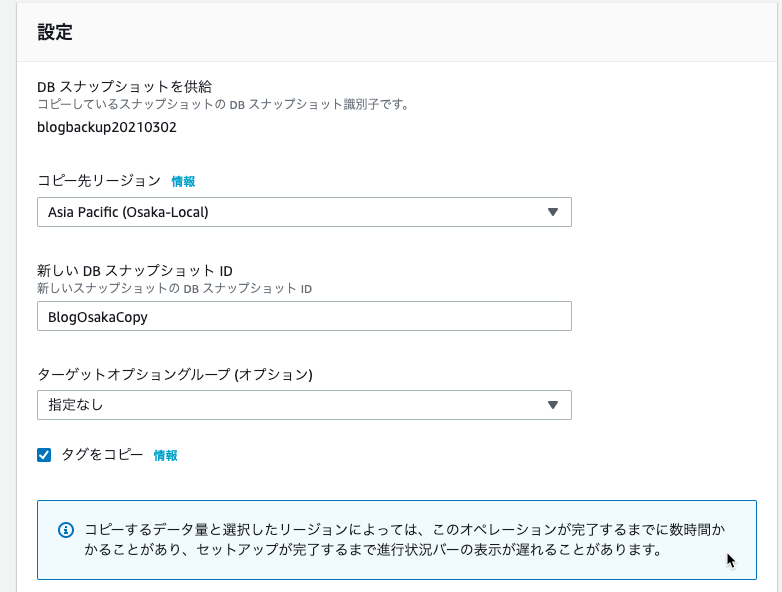This screenshot has width=782, height=592.
Task: Open 情報 link beside コピー先リージョン
Action: click(183, 182)
